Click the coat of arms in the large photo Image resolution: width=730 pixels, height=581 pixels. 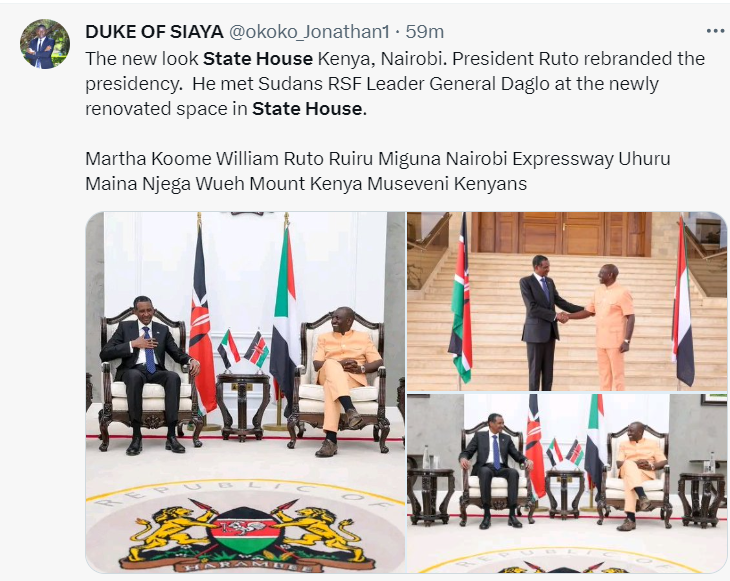(x=244, y=529)
